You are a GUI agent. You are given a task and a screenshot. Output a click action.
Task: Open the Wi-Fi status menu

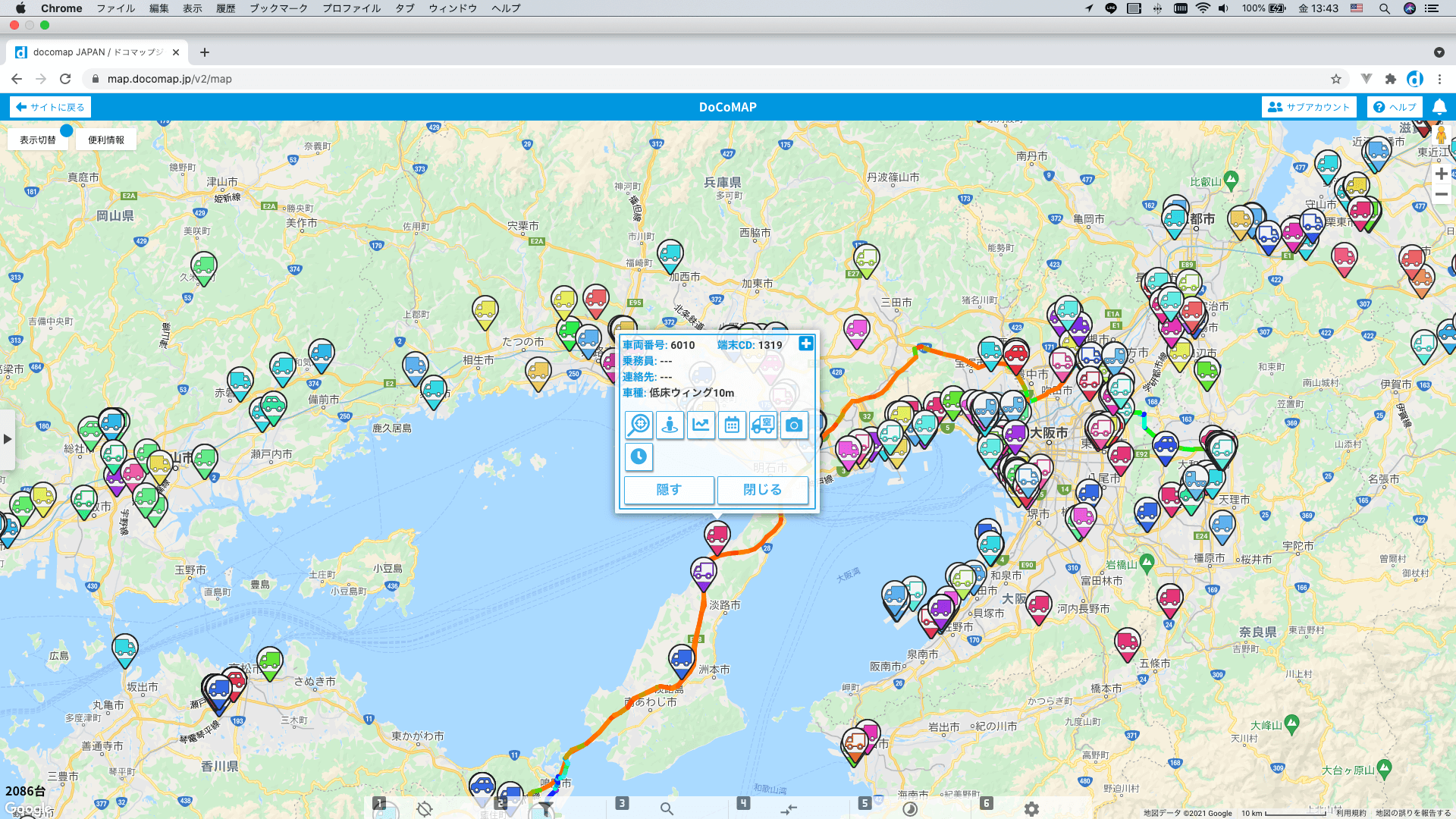(1203, 8)
